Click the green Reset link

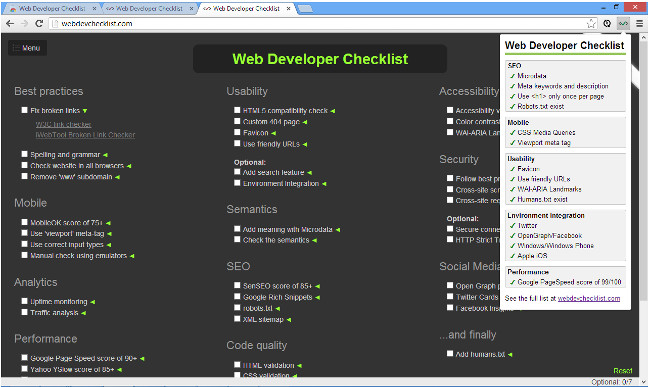[623, 370]
